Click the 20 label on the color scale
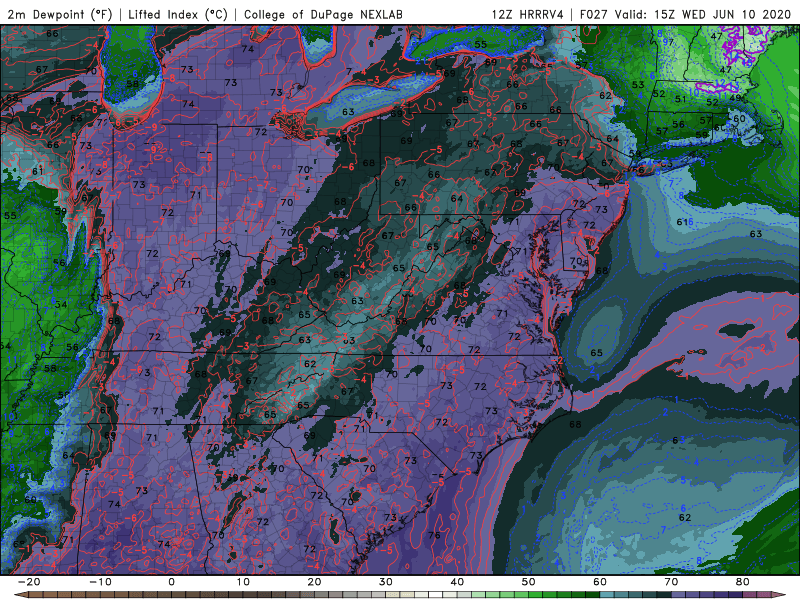Screen dimensions: 800x600 (314, 582)
